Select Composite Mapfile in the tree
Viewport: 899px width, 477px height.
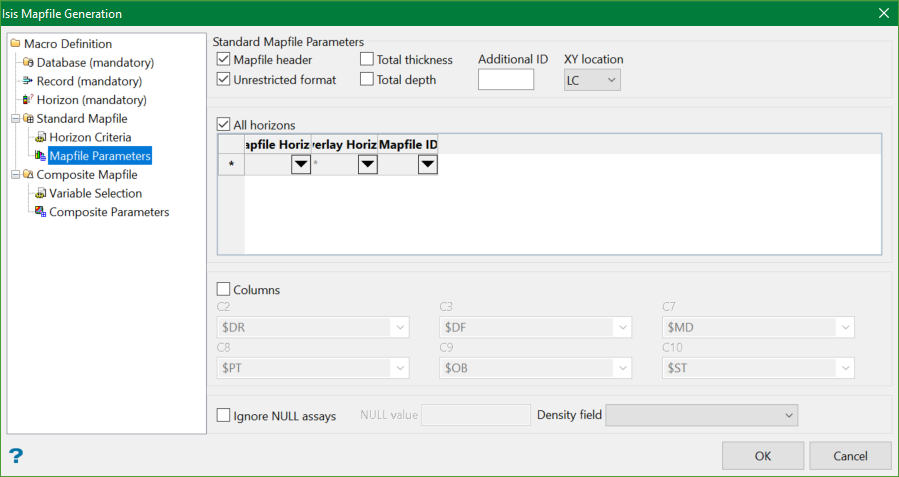(x=87, y=175)
